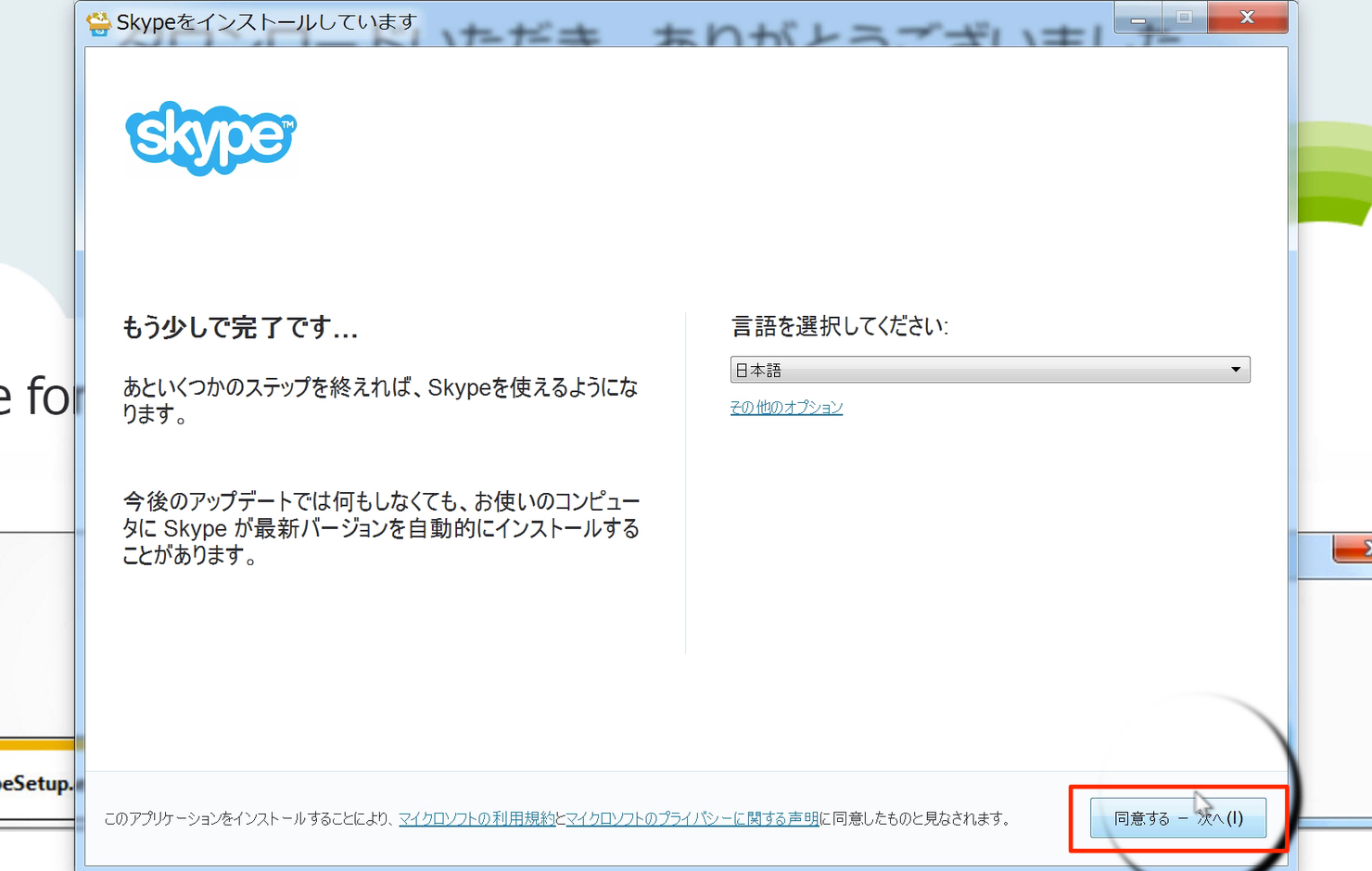1372x871 pixels.
Task: Click the red close button in background window
Action: click(x=1353, y=549)
